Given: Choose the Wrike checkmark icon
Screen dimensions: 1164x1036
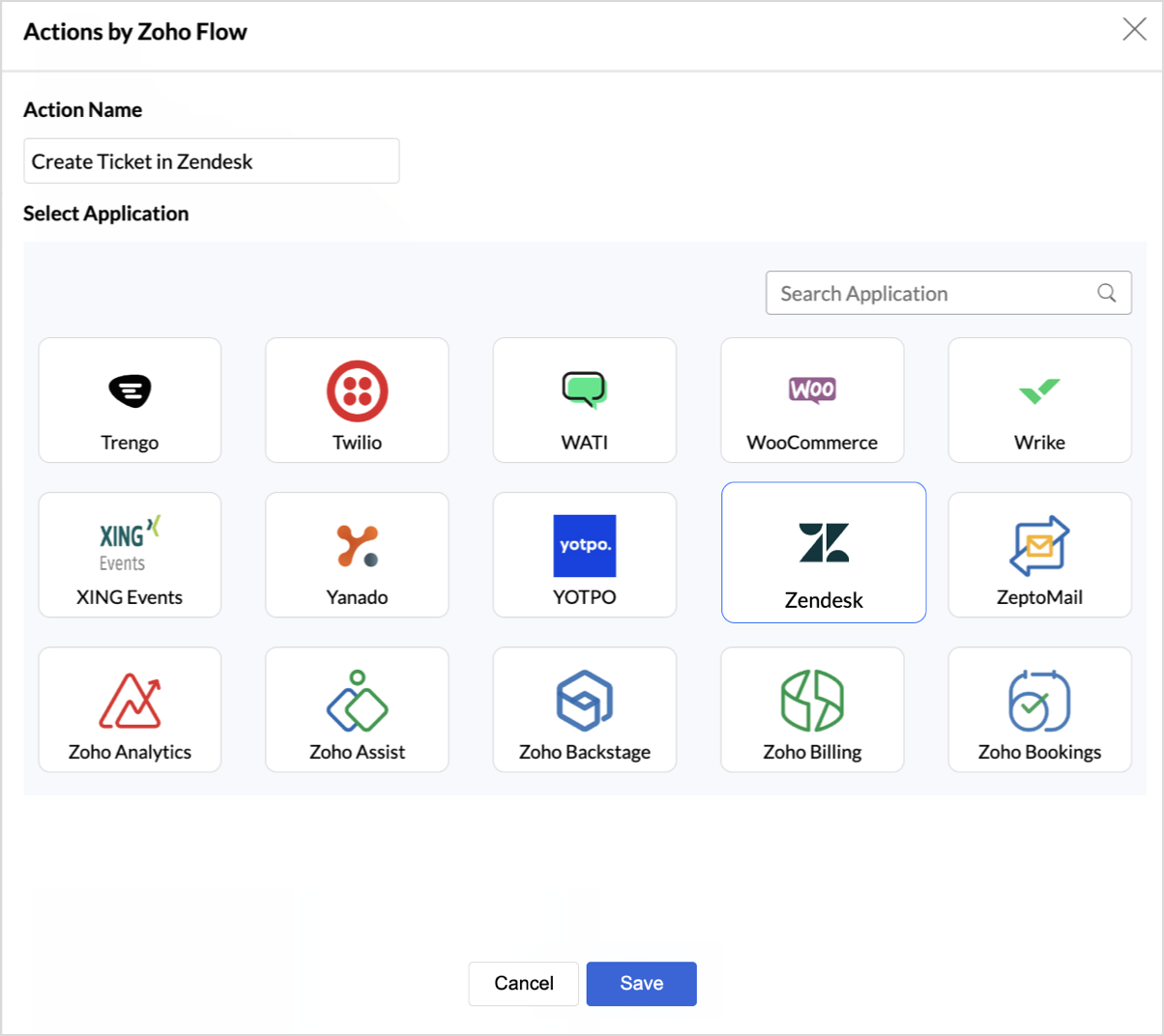Looking at the screenshot, I should 1039,390.
